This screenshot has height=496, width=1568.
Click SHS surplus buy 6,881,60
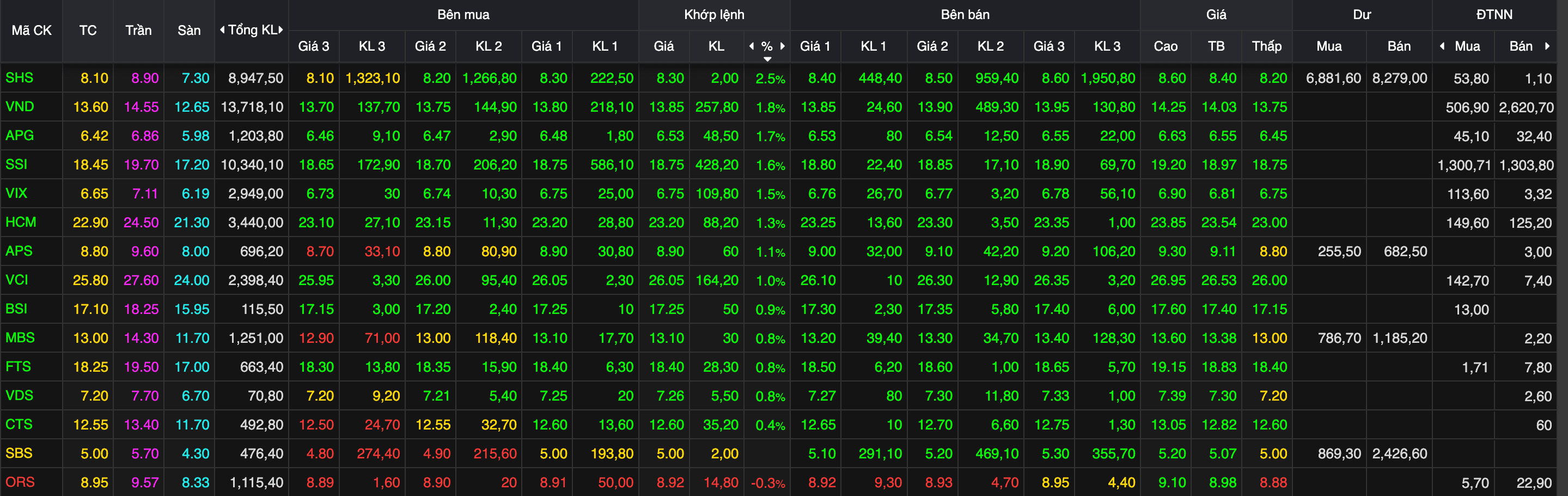coord(1333,78)
